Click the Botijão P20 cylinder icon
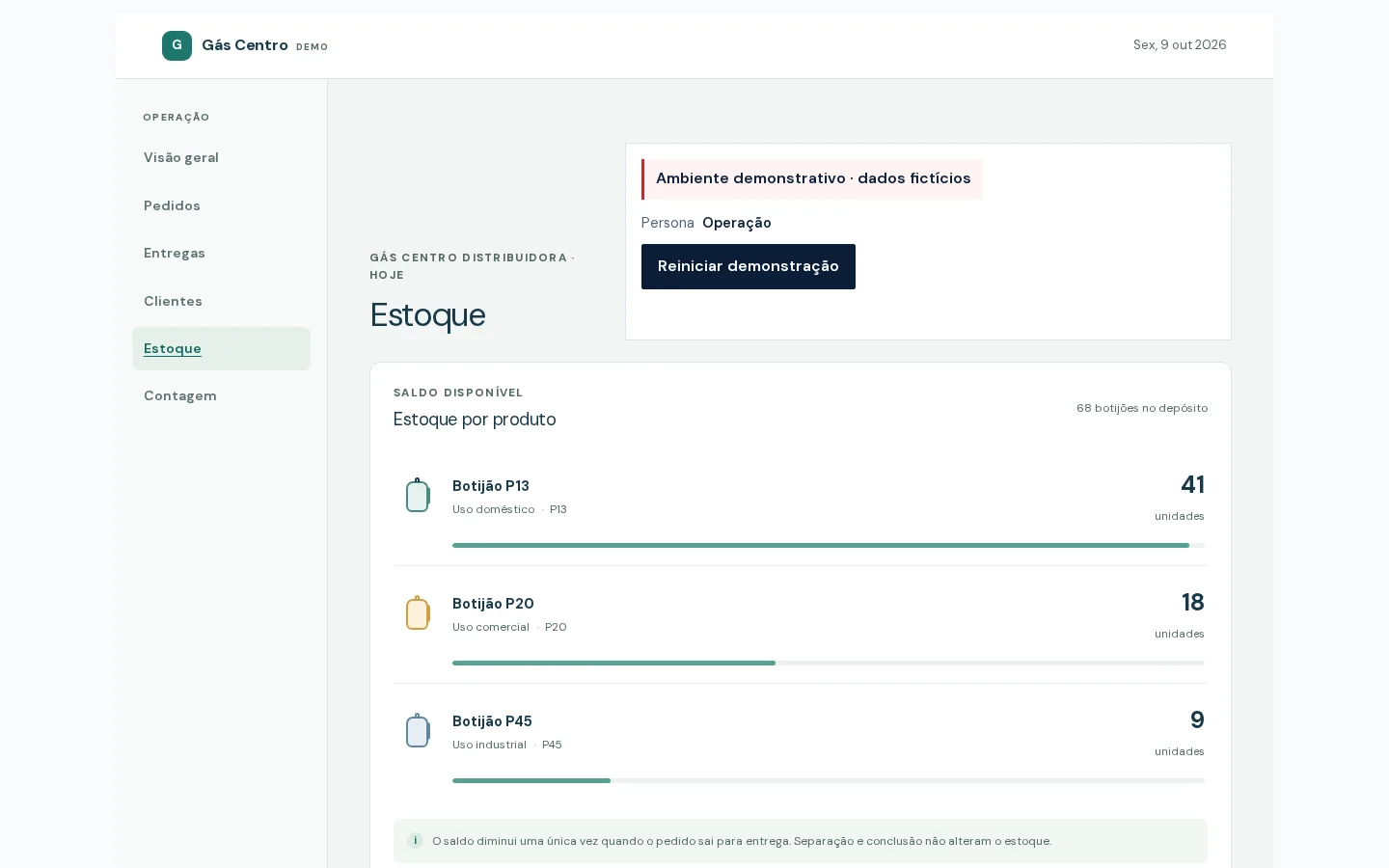This screenshot has height=868, width=1389. coord(418,612)
